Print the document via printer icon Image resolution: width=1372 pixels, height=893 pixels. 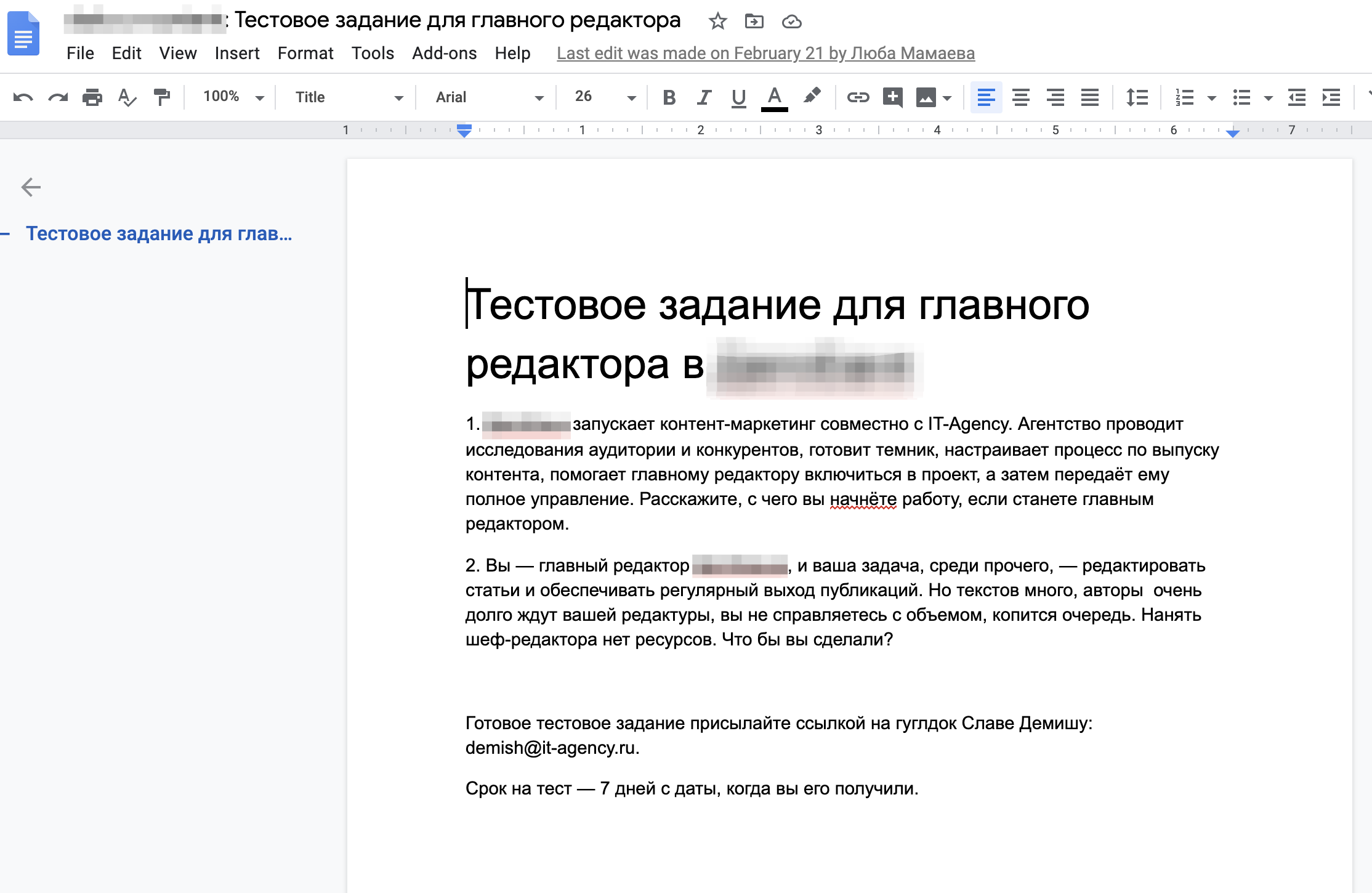(x=92, y=97)
